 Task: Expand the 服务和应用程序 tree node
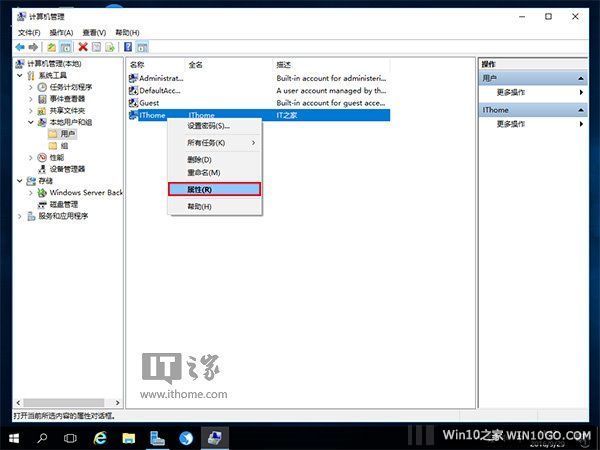[x=21, y=216]
